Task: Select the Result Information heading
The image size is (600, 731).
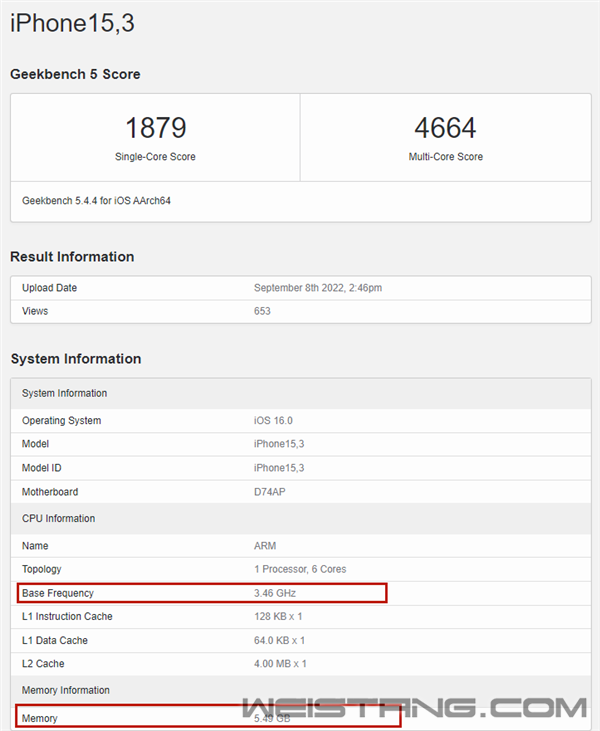Action: (72, 257)
